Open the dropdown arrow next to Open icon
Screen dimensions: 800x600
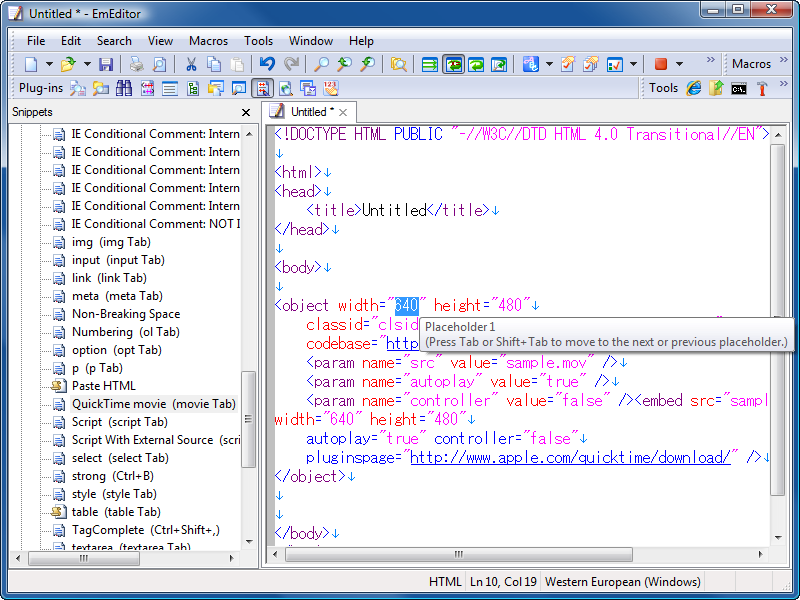pos(87,64)
